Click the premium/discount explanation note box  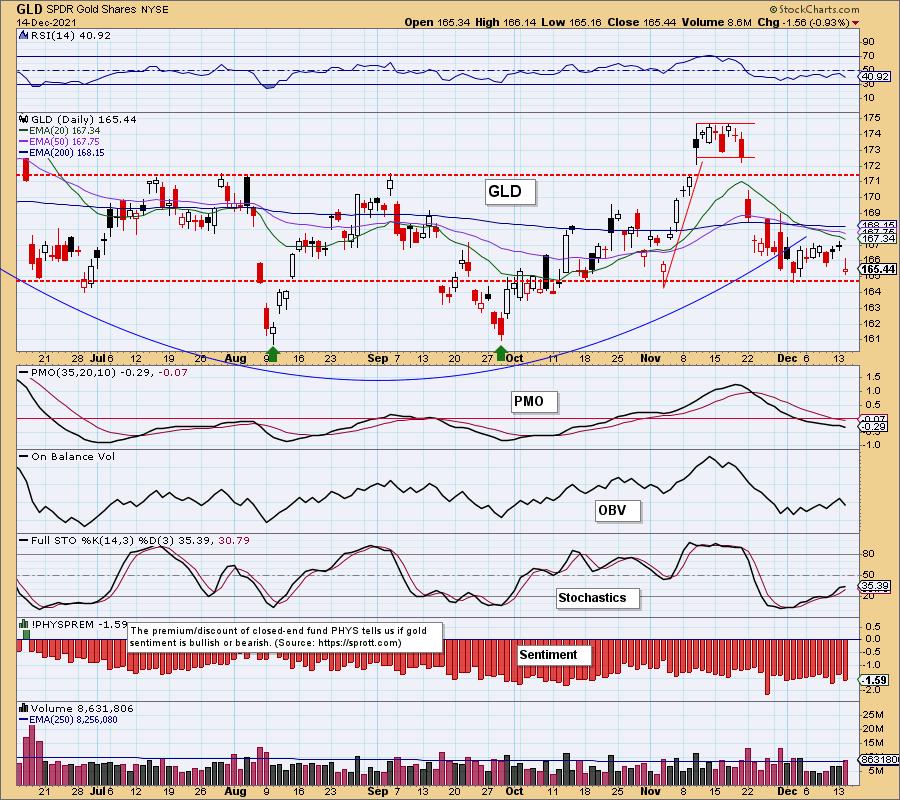pos(285,637)
